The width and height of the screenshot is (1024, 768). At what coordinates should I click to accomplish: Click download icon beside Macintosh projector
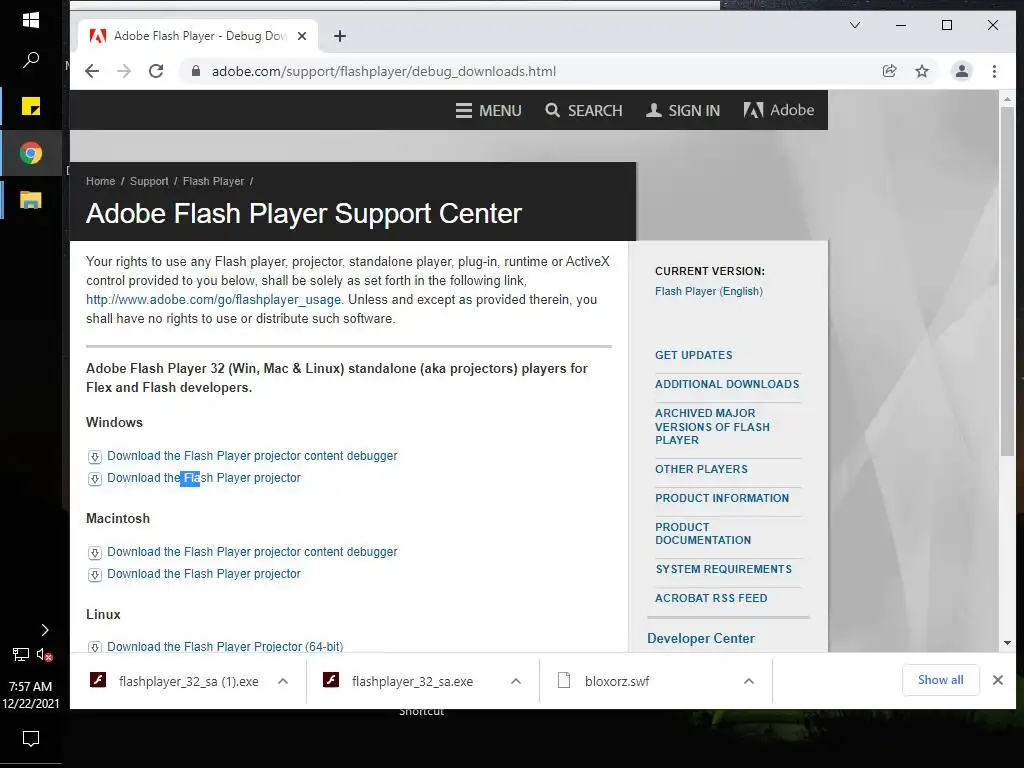click(x=95, y=575)
